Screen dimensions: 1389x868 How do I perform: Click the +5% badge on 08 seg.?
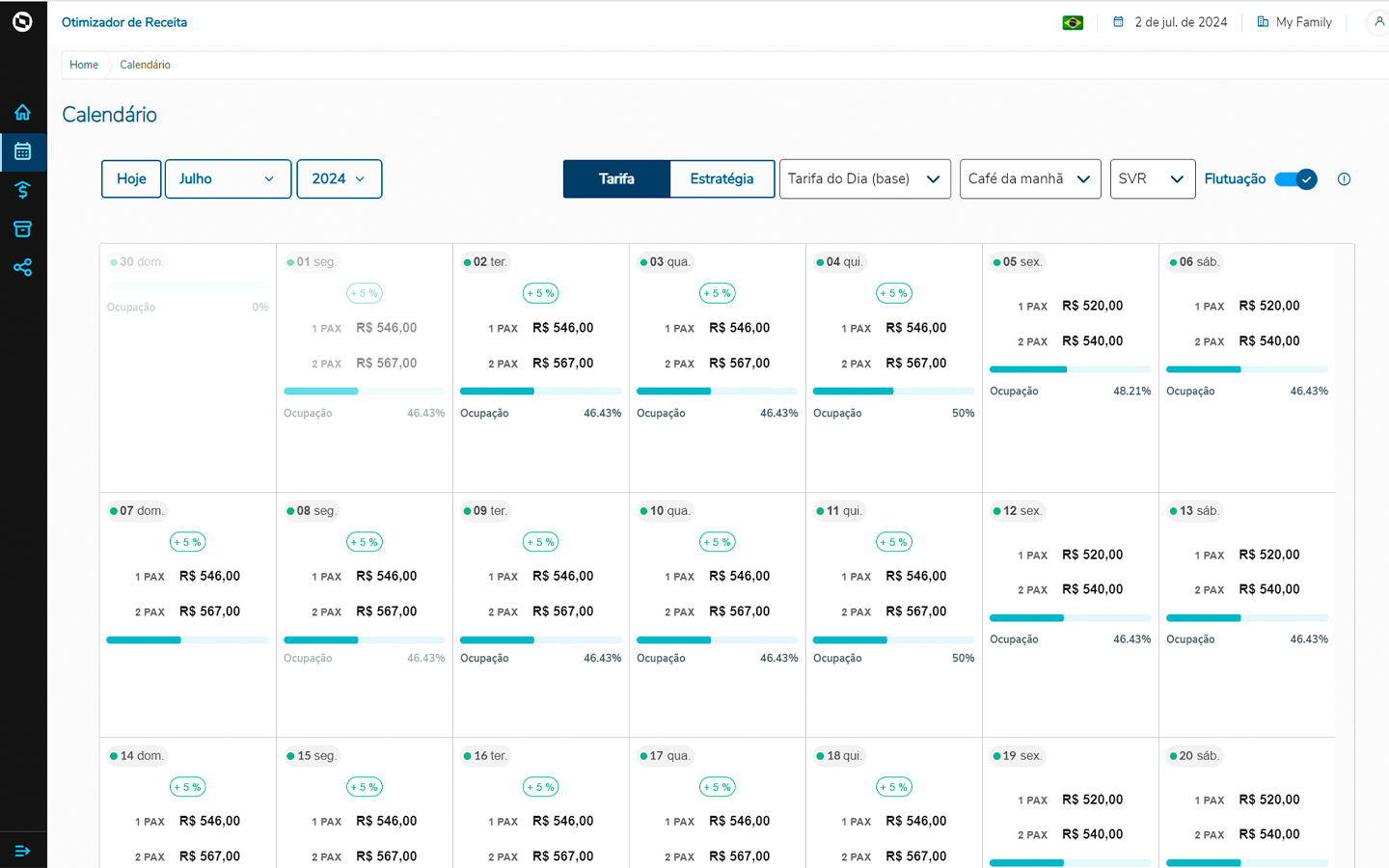click(365, 542)
